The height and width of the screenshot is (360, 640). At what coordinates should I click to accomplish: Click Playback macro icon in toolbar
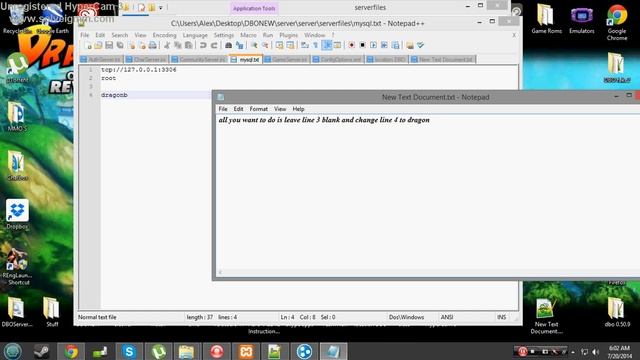pyautogui.click(x=373, y=45)
